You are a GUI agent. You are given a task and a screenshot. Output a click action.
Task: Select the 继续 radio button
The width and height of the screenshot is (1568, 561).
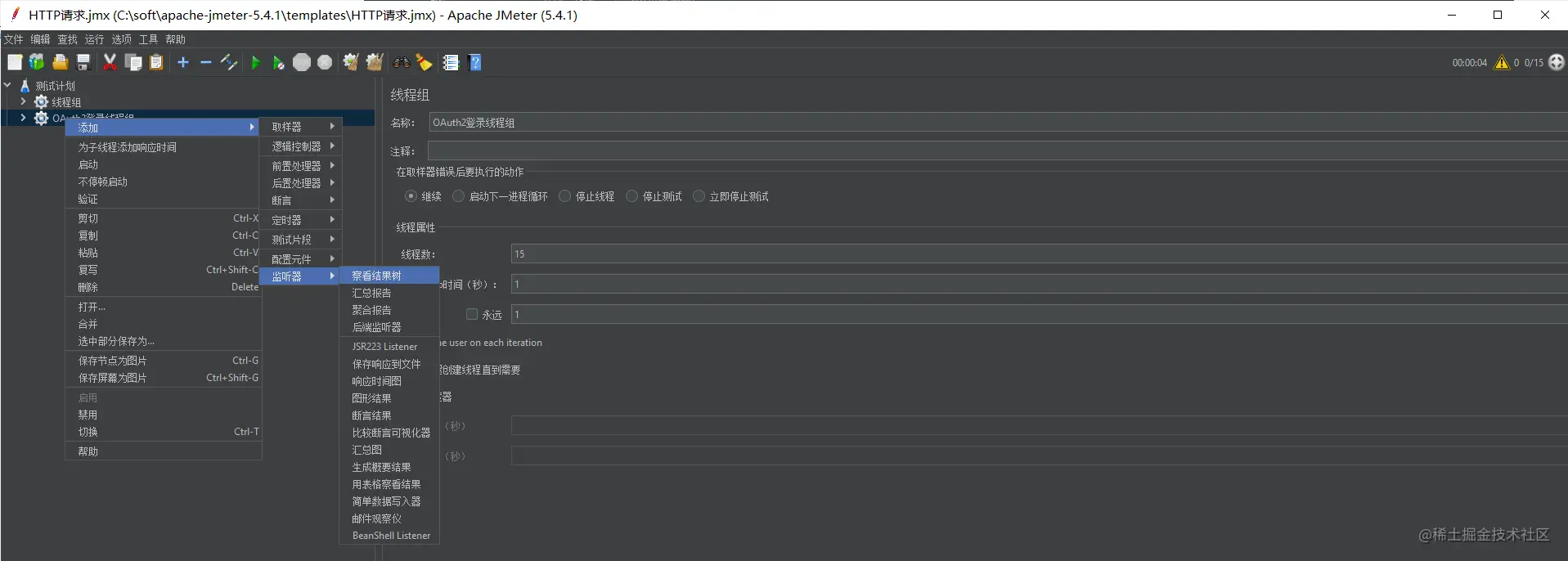[x=411, y=196]
